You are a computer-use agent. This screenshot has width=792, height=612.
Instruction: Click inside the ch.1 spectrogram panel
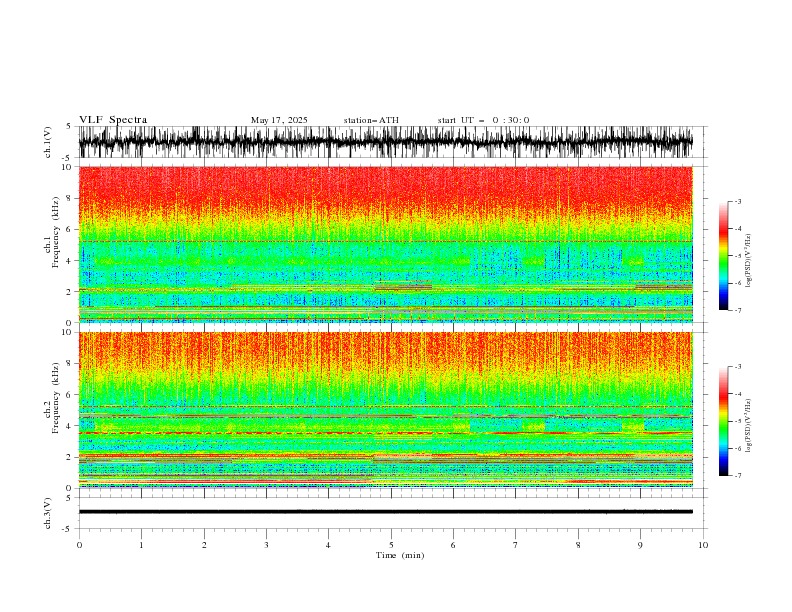[x=385, y=244]
